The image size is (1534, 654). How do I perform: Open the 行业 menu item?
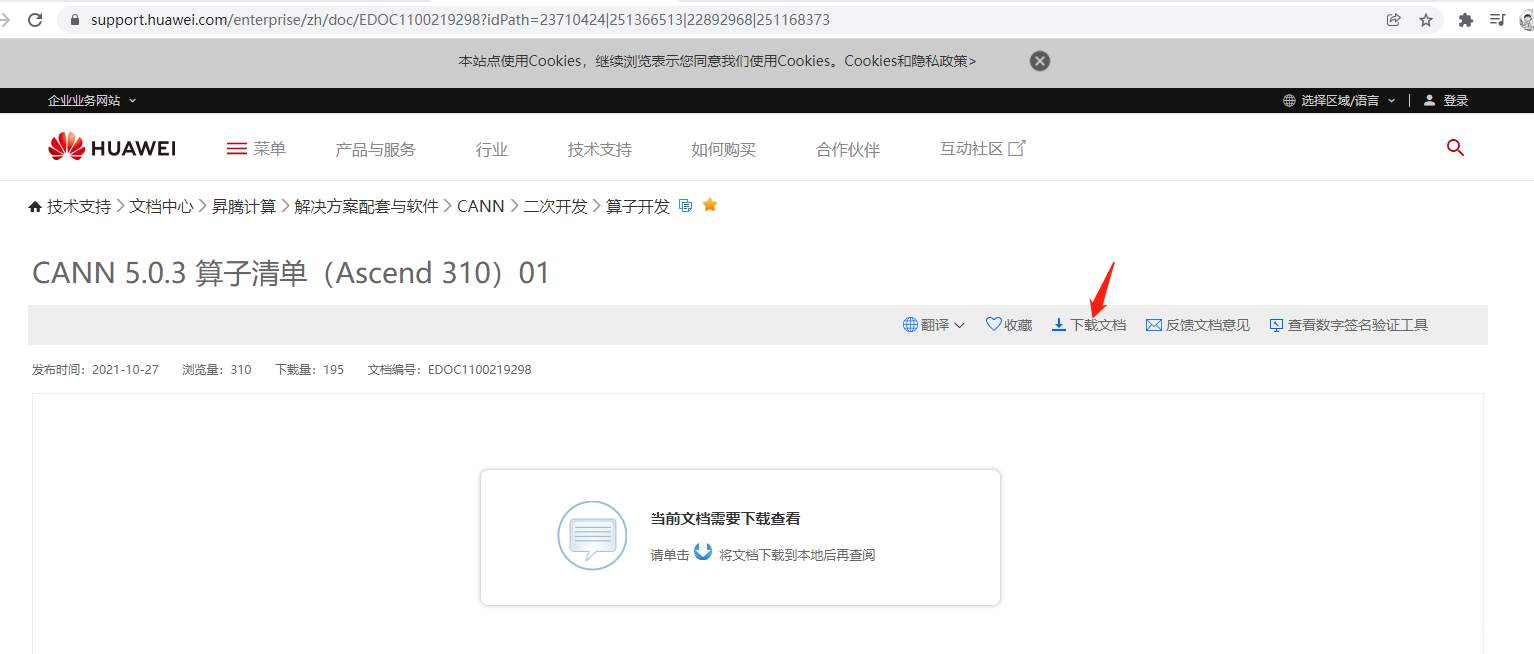(x=492, y=149)
